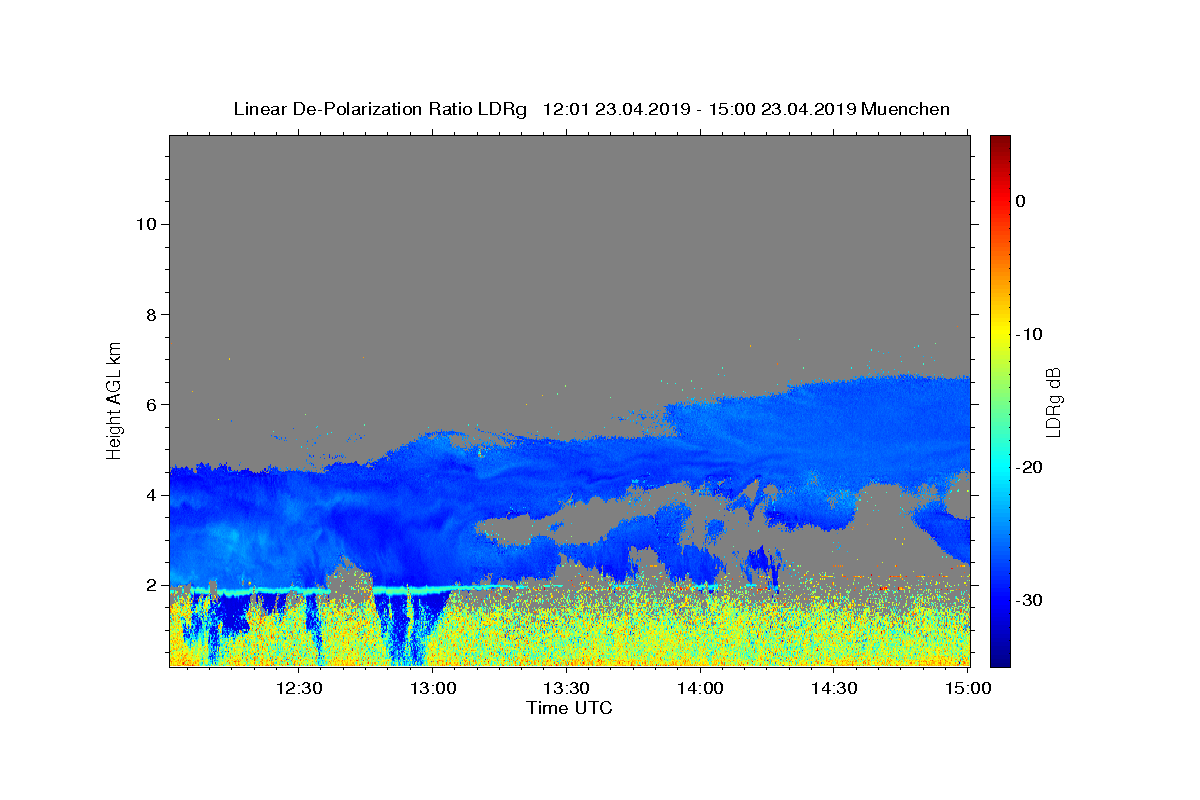1200x800 pixels.
Task: Click the yellow noisy boundary layer at 14:00
Action: pyautogui.click(x=700, y=630)
